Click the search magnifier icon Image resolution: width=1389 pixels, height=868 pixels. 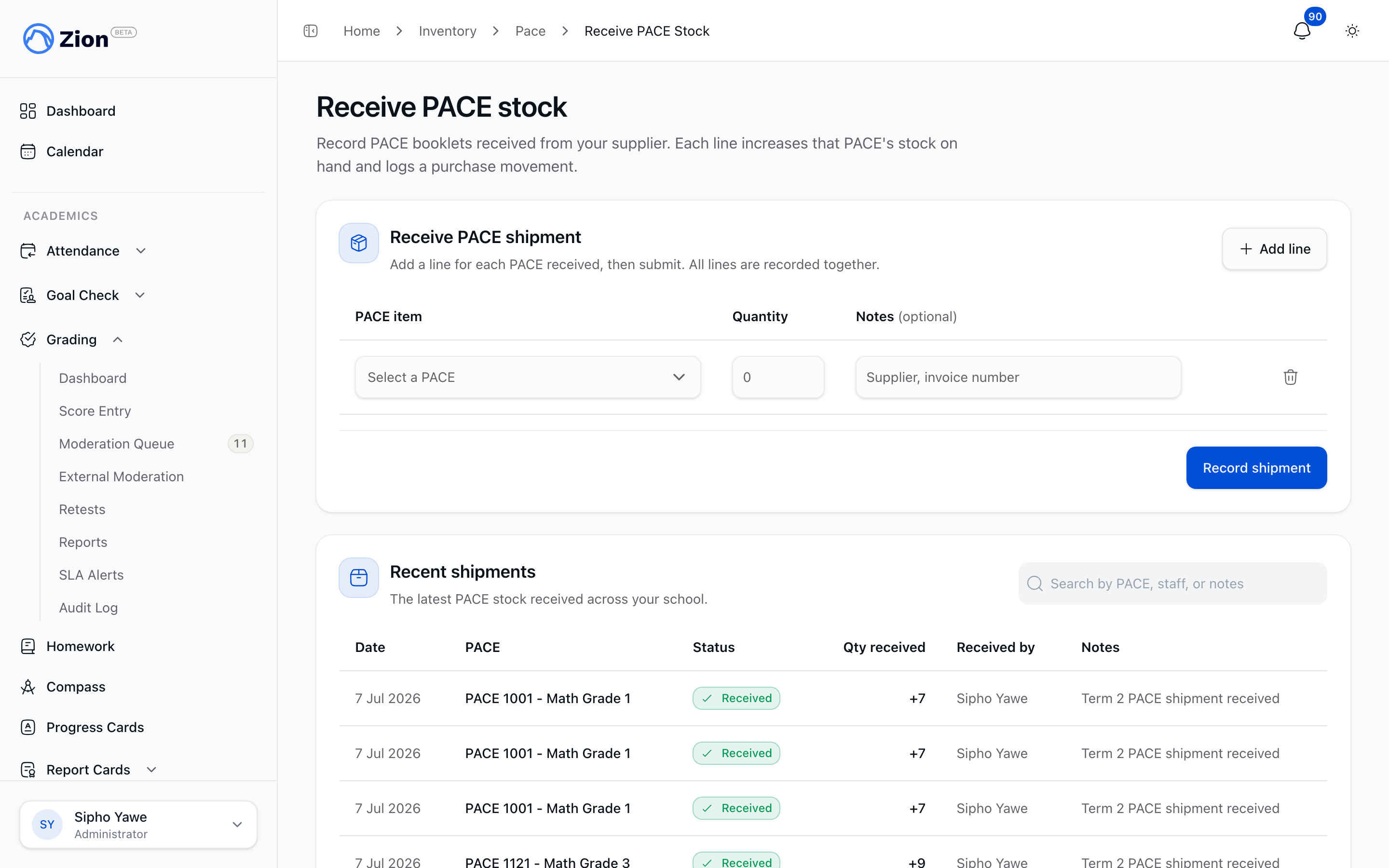coord(1035,584)
